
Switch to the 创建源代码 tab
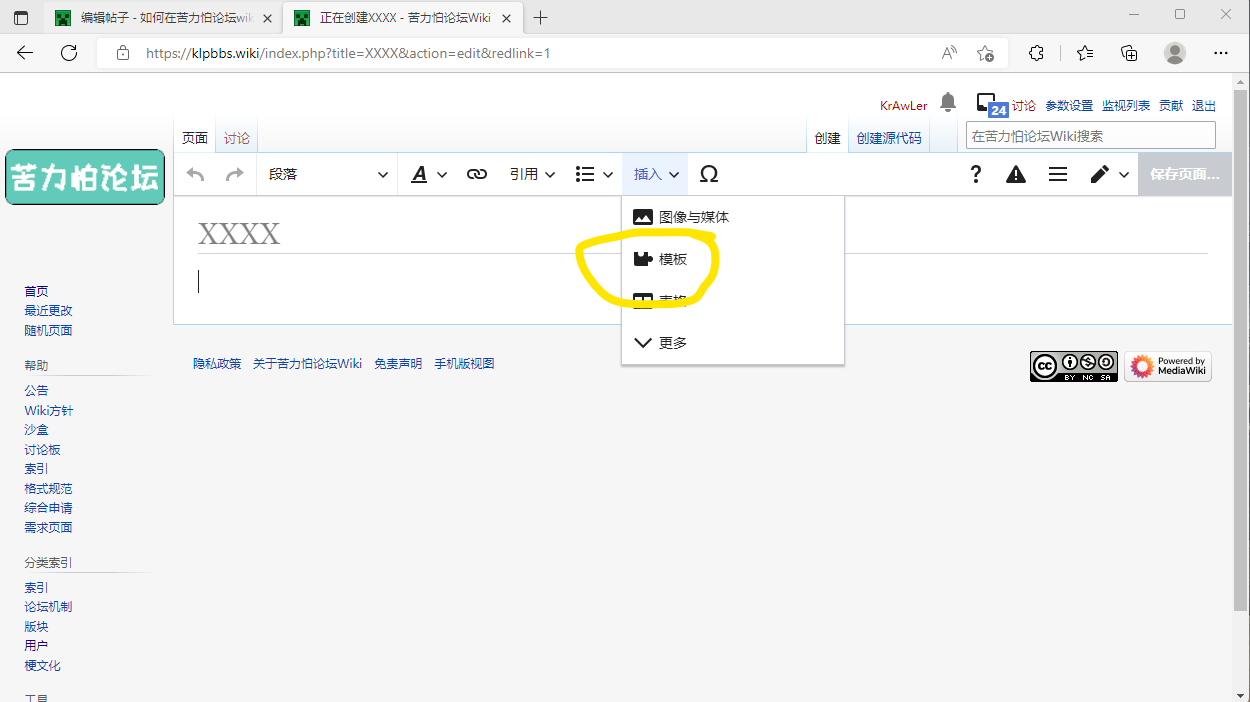pos(889,138)
